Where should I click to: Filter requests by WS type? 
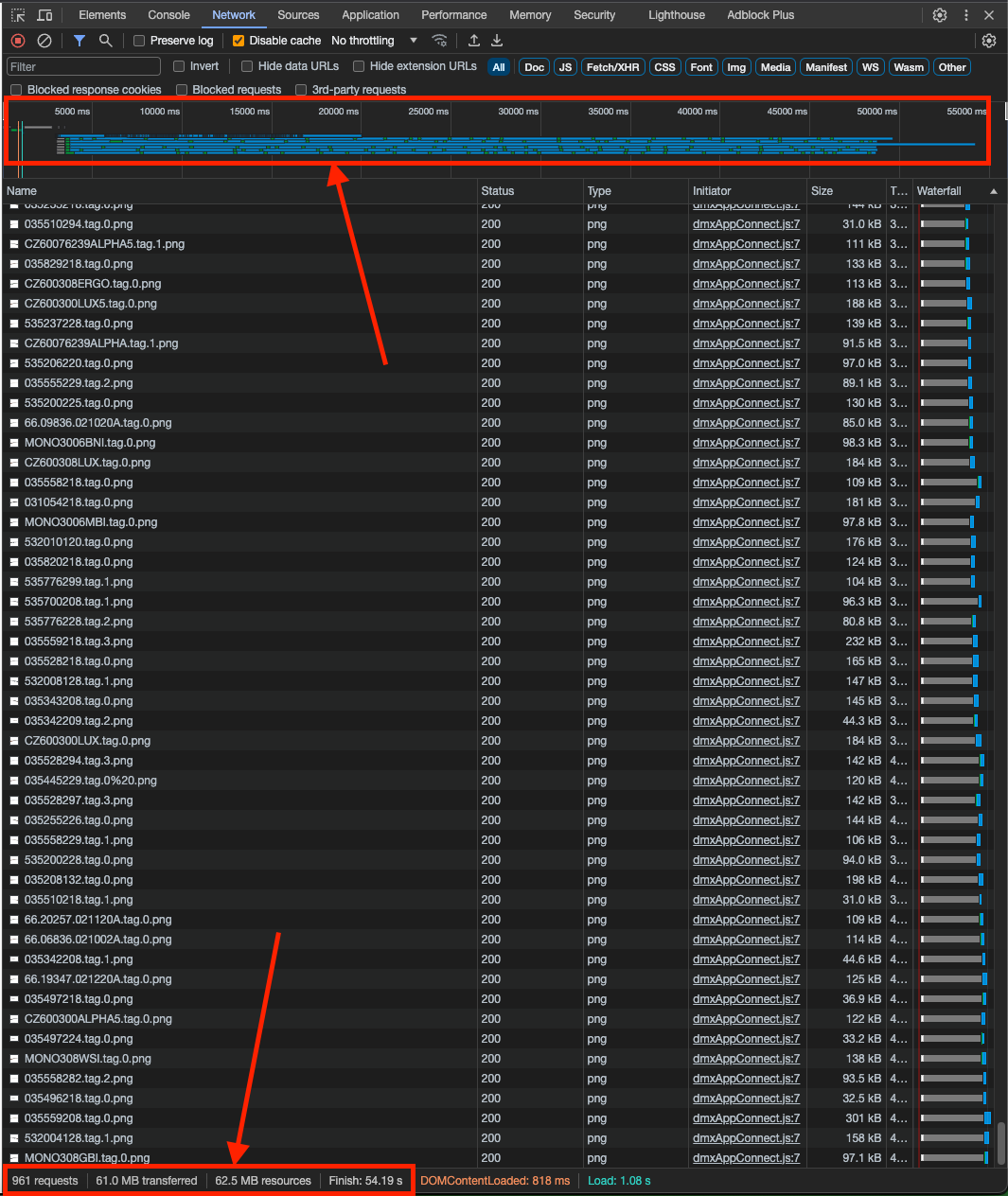(871, 67)
